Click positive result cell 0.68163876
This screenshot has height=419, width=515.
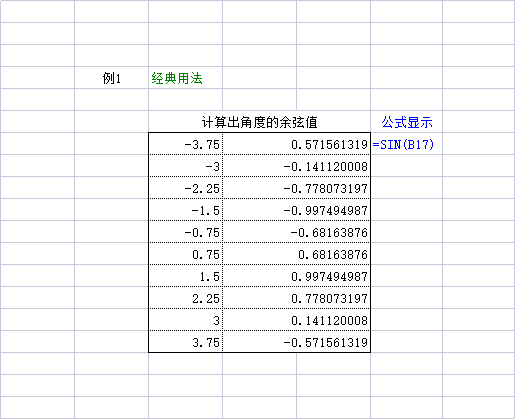point(296,254)
